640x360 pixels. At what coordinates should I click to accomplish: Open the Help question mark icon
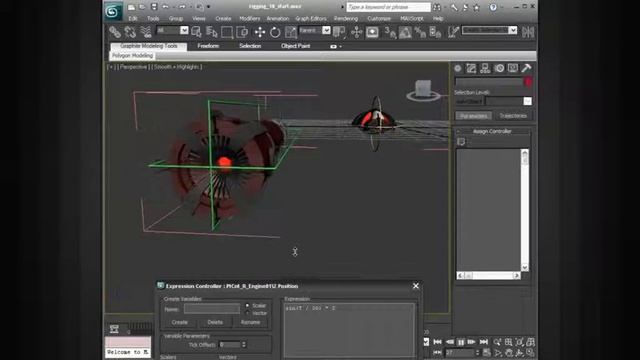tap(493, 7)
